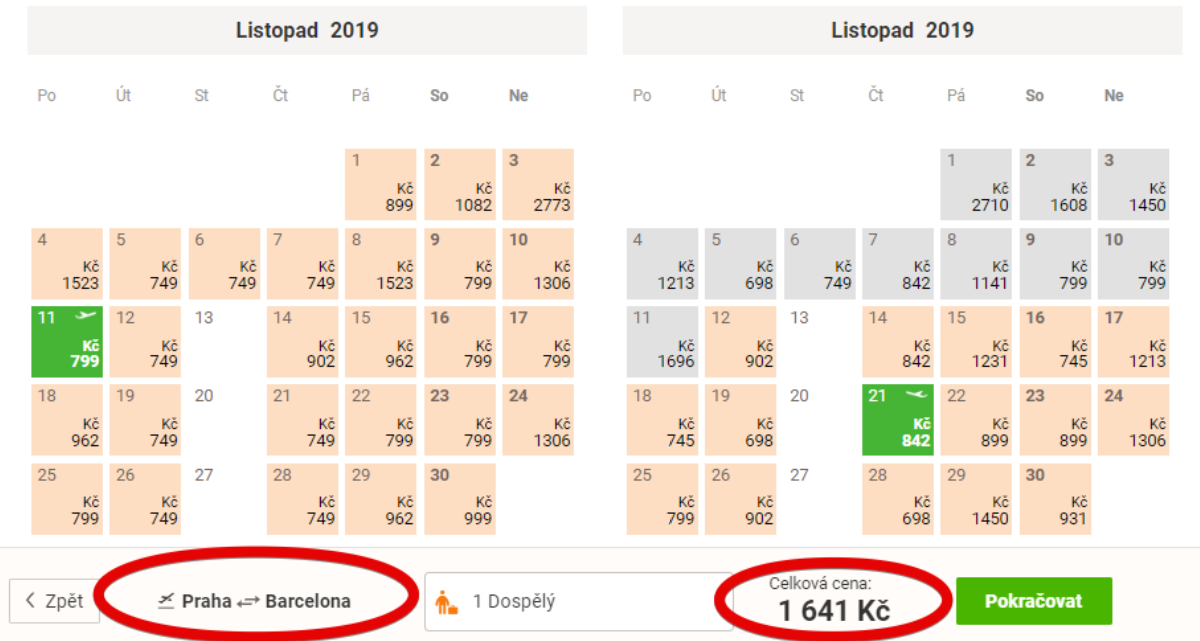Screen dimensions: 1200x641
Task: Open the 1 Dospělý passenger selector
Action: [565, 602]
